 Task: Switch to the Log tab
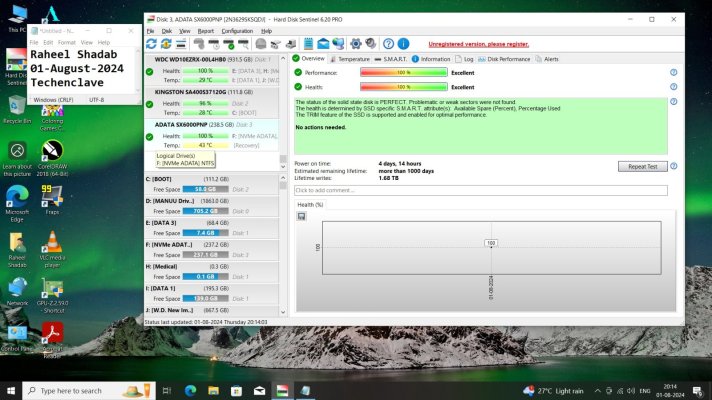tap(465, 59)
